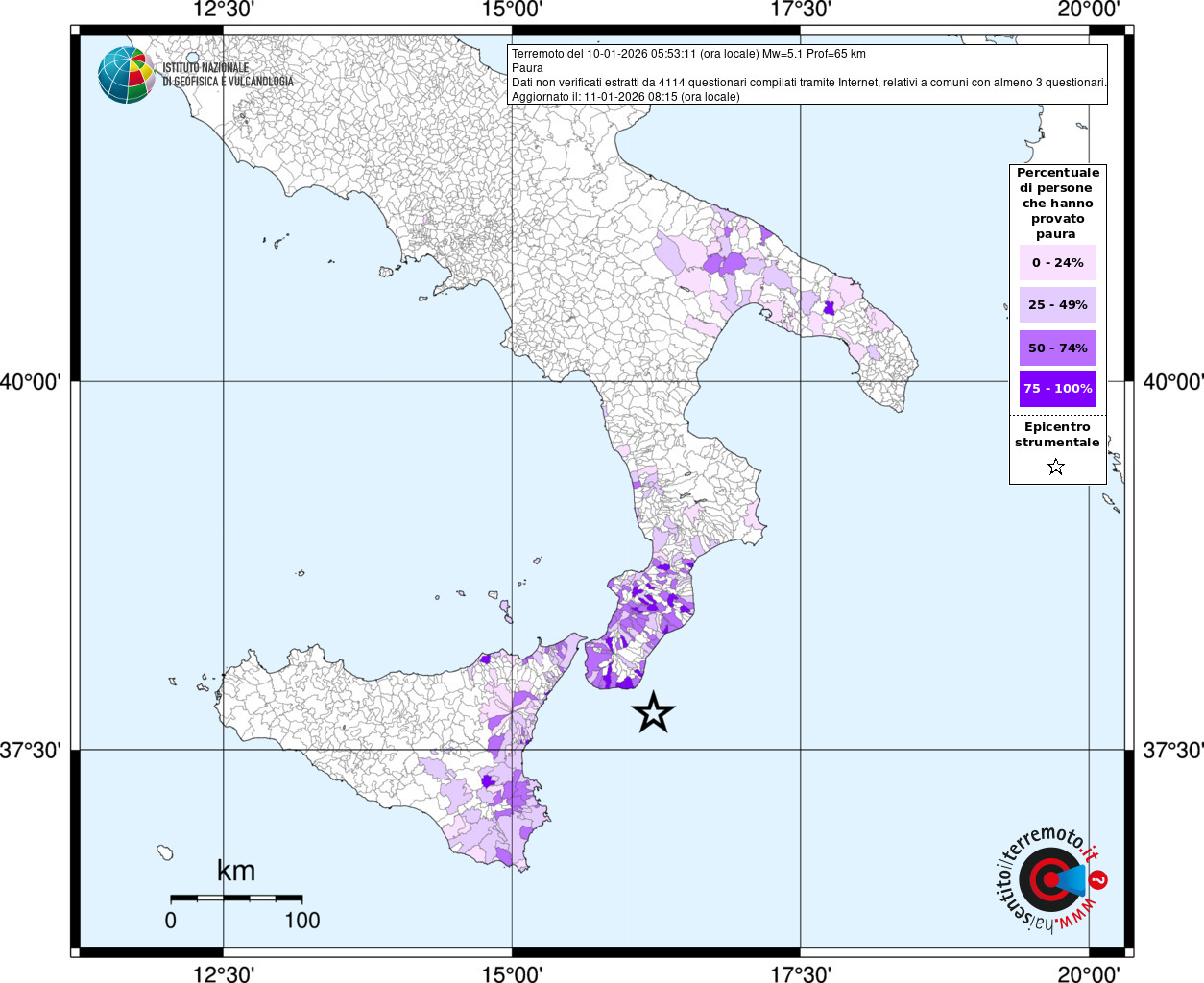Click the 'km' scale unit label

236,871
